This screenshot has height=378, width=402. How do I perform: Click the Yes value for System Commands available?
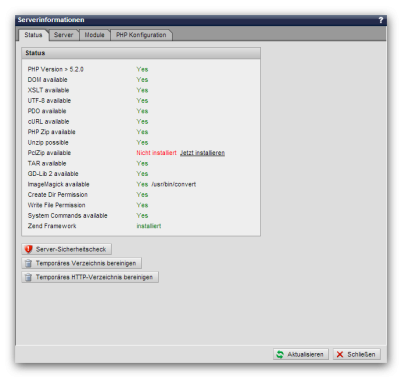pos(142,216)
